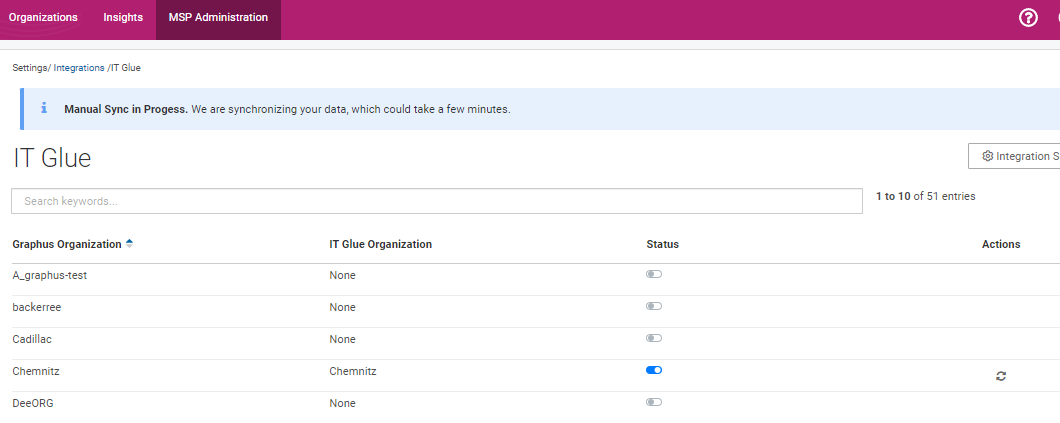The width and height of the screenshot is (1060, 423).
Task: Turn on the Cadillac status toggle
Action: coord(654,338)
